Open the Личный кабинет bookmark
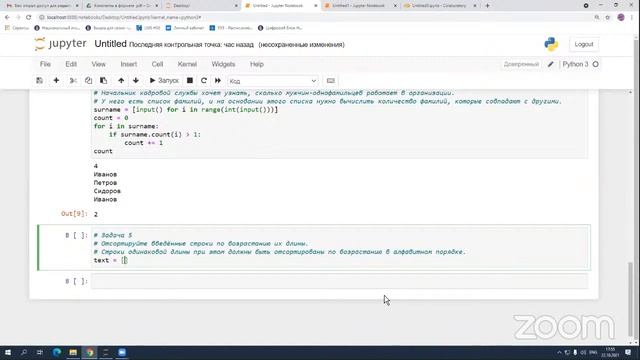This screenshot has width=640, height=360. click(184, 28)
